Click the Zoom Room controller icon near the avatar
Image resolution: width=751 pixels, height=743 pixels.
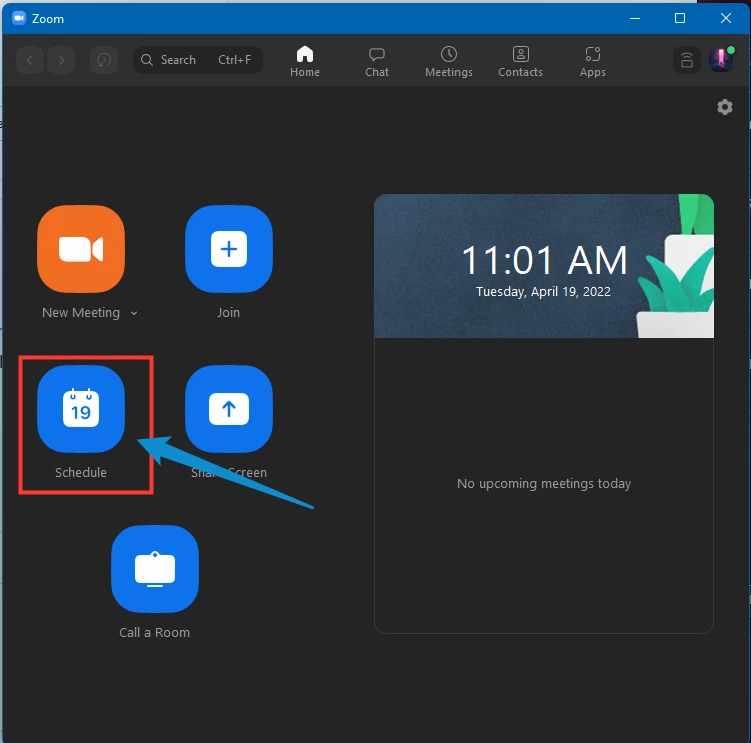[687, 60]
